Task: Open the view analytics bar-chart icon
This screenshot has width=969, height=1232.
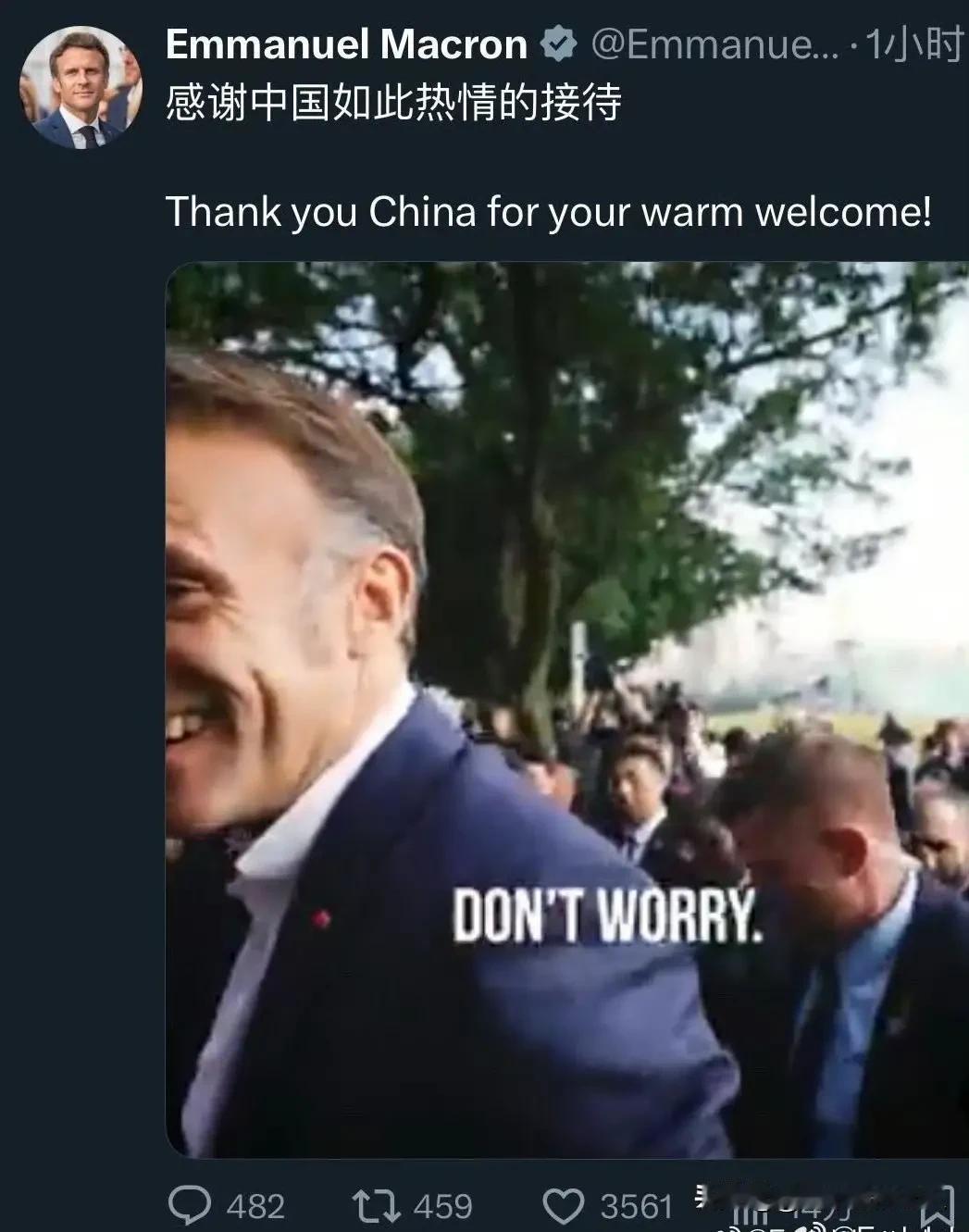Action: click(x=748, y=1214)
